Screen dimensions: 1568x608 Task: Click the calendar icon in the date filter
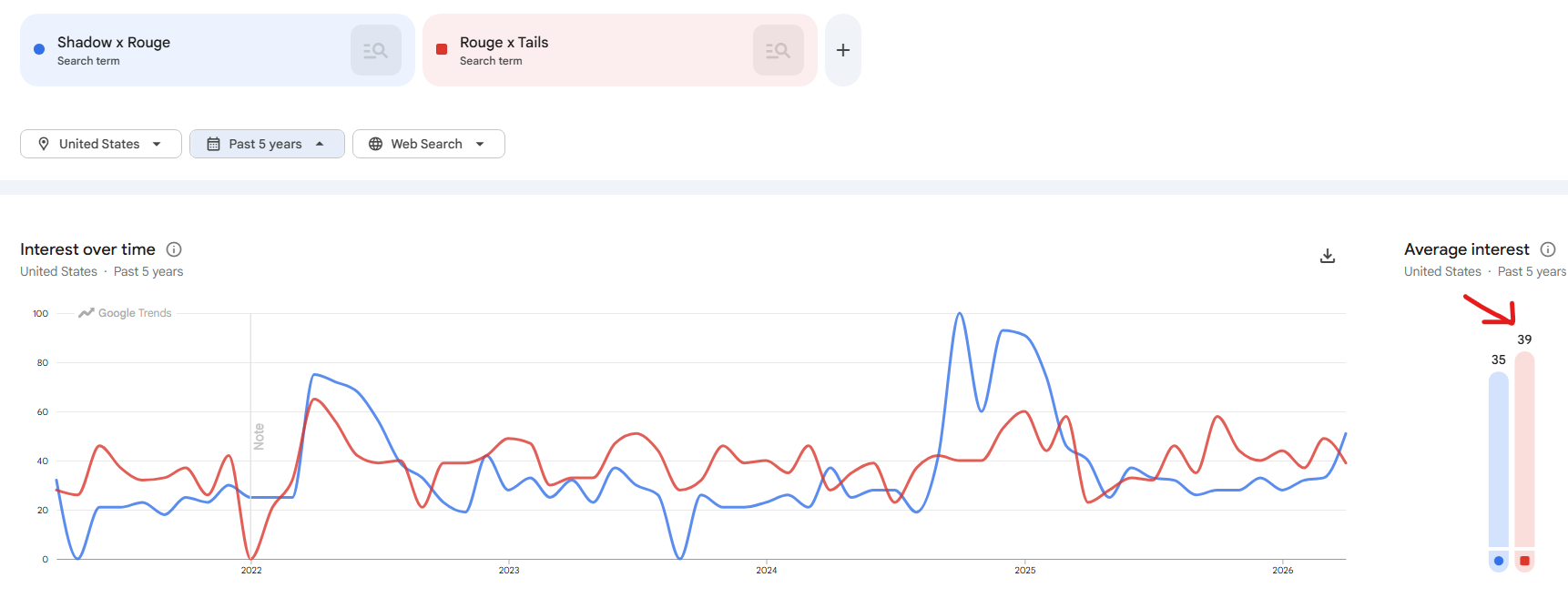pyautogui.click(x=214, y=144)
